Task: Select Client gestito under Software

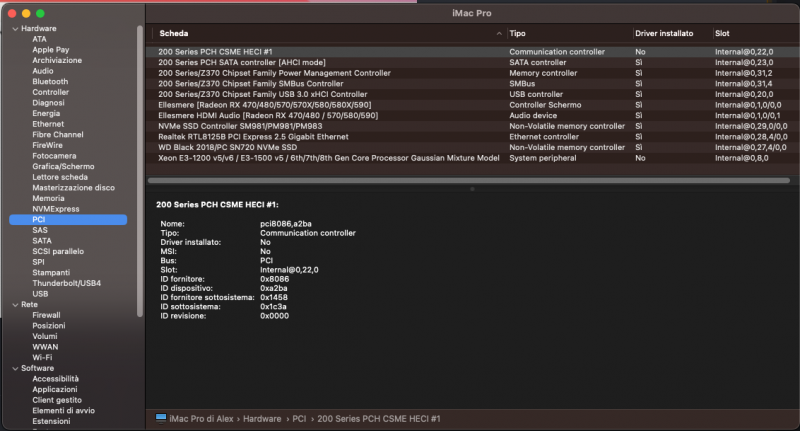Action: 57,400
